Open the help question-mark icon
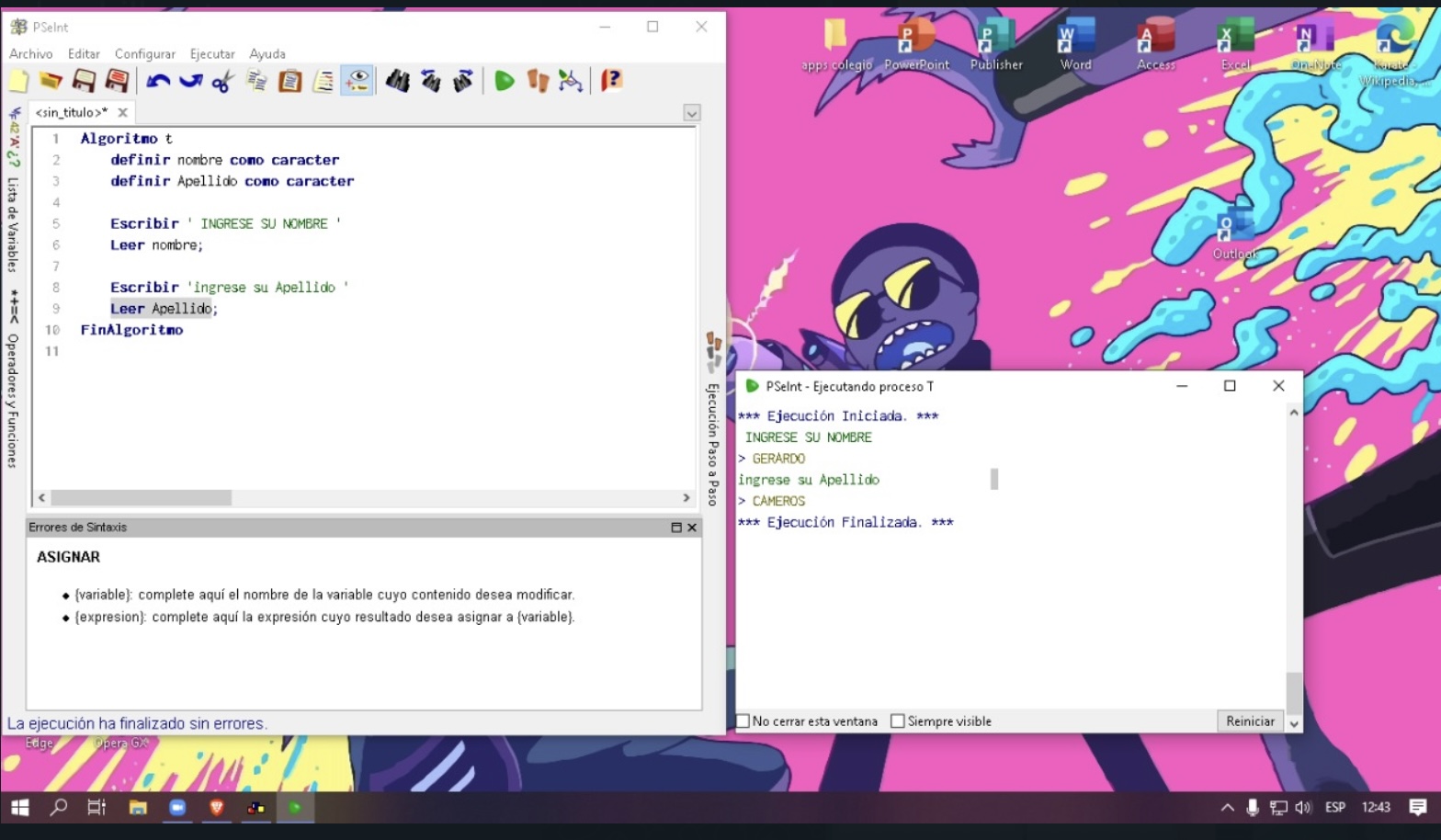 611,81
